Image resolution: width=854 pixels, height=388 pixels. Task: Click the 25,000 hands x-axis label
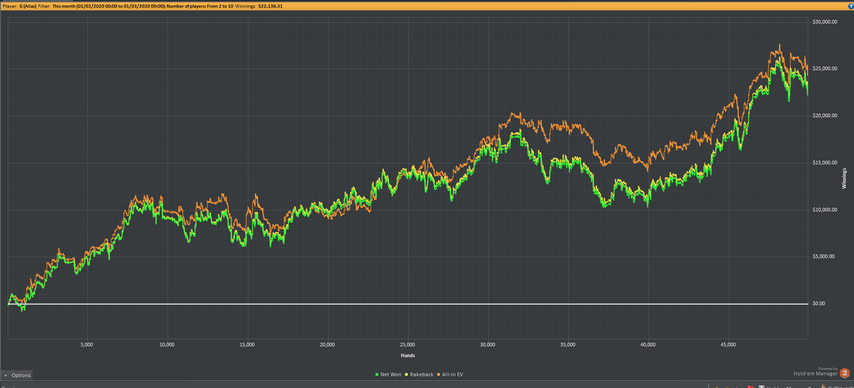(x=407, y=345)
